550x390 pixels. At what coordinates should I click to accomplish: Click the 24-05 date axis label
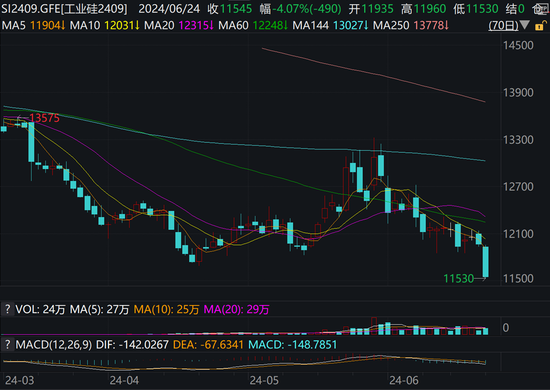(x=264, y=380)
